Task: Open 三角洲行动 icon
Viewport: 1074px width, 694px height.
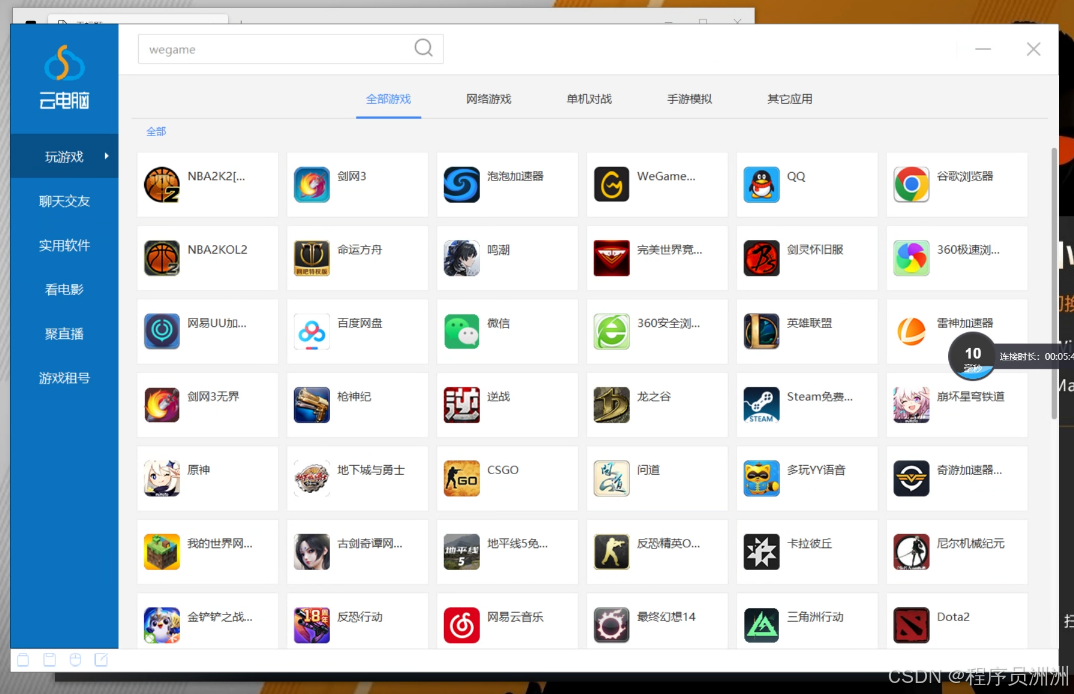Action: tap(762, 625)
